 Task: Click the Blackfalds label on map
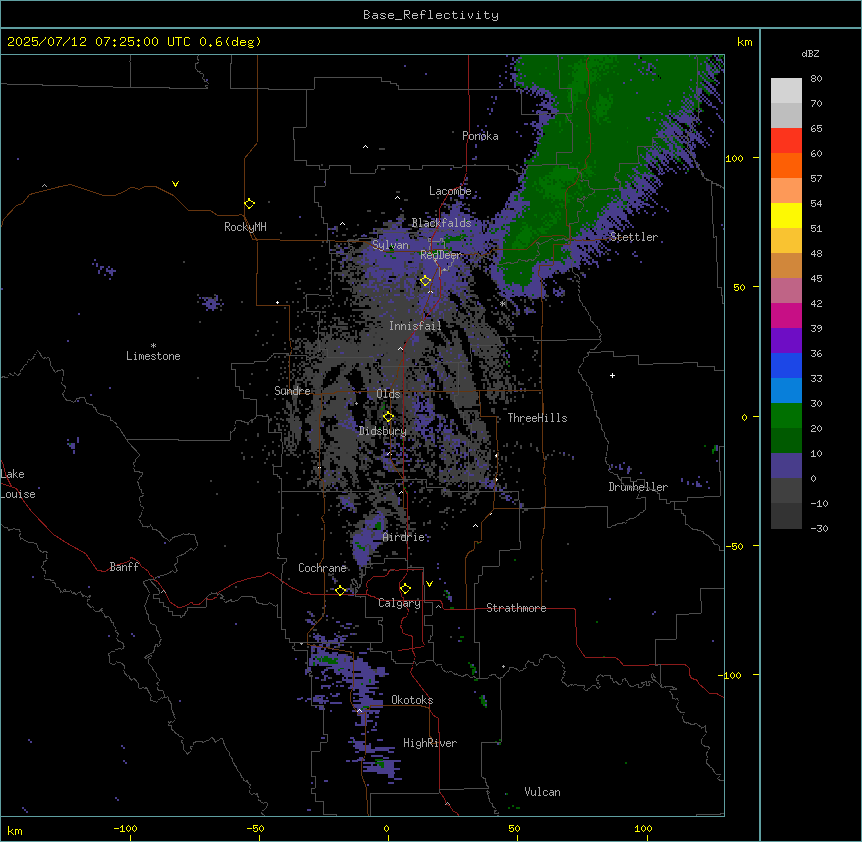tap(441, 223)
